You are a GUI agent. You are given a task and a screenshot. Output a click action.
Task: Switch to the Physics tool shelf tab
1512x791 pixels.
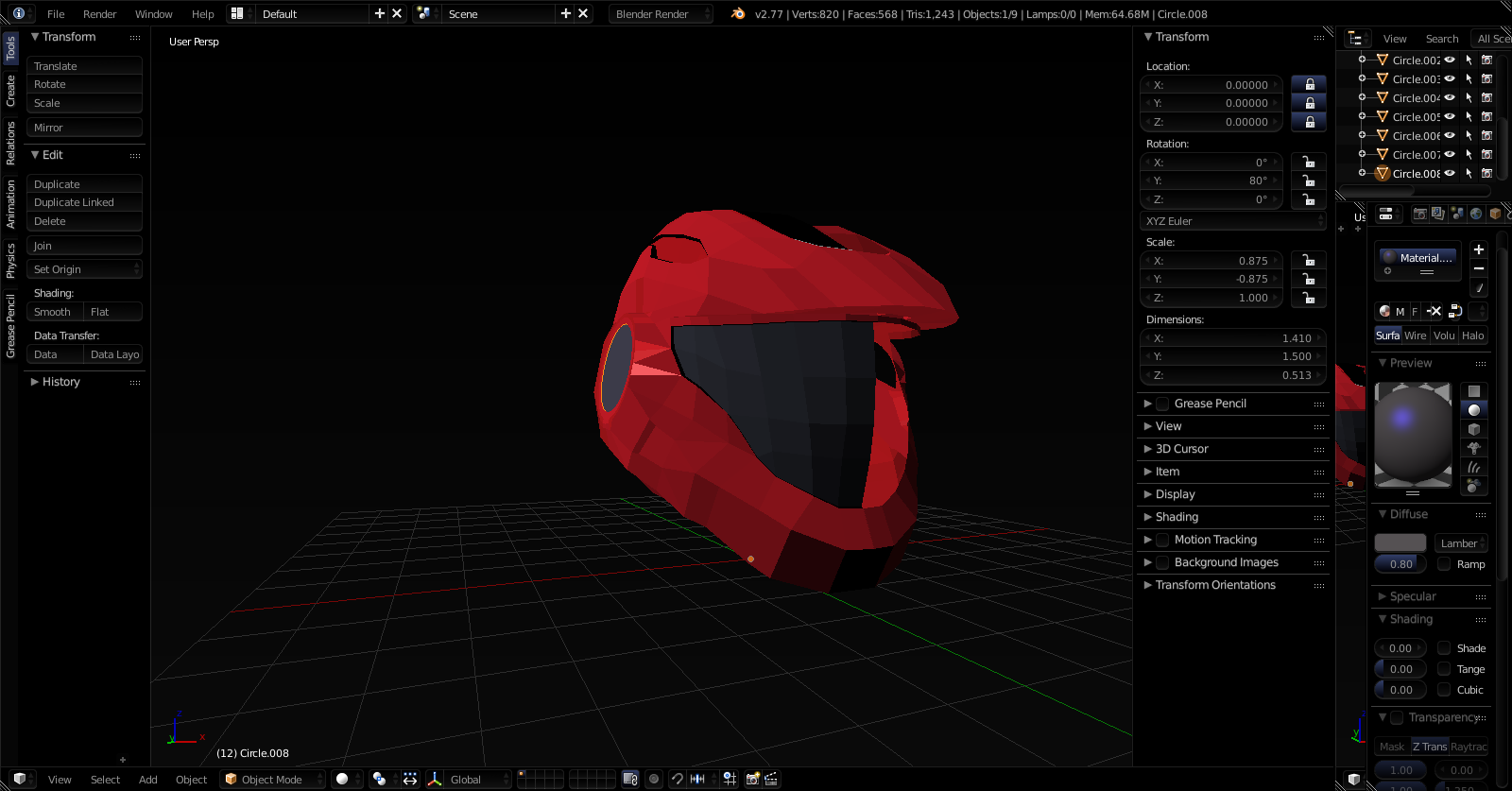click(x=10, y=260)
